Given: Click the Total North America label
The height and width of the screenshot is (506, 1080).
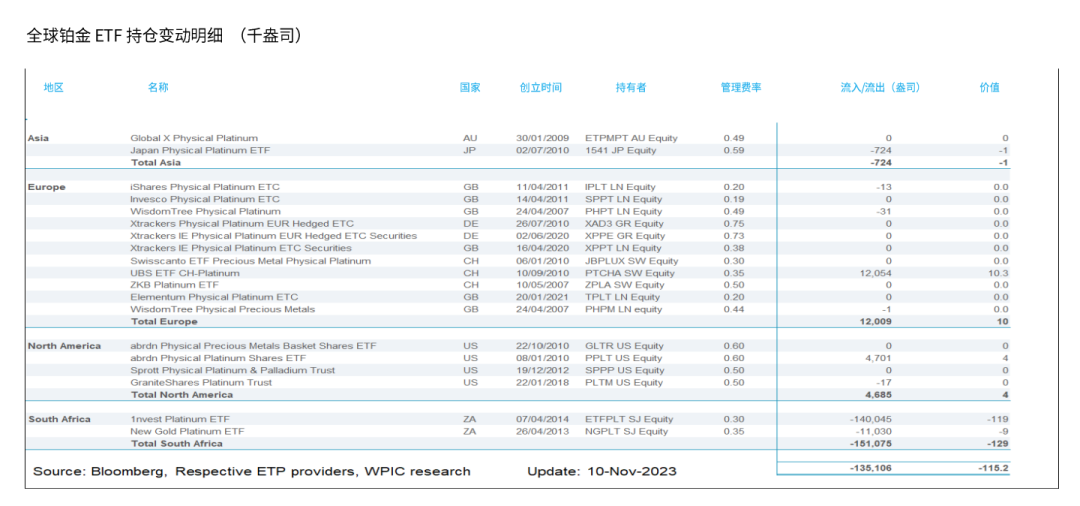Looking at the screenshot, I should coord(182,395).
